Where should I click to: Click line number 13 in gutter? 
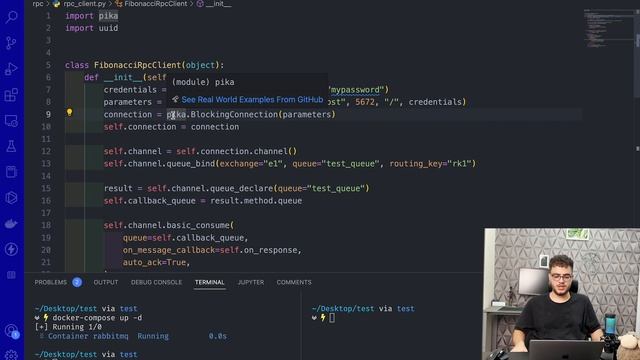[46, 164]
